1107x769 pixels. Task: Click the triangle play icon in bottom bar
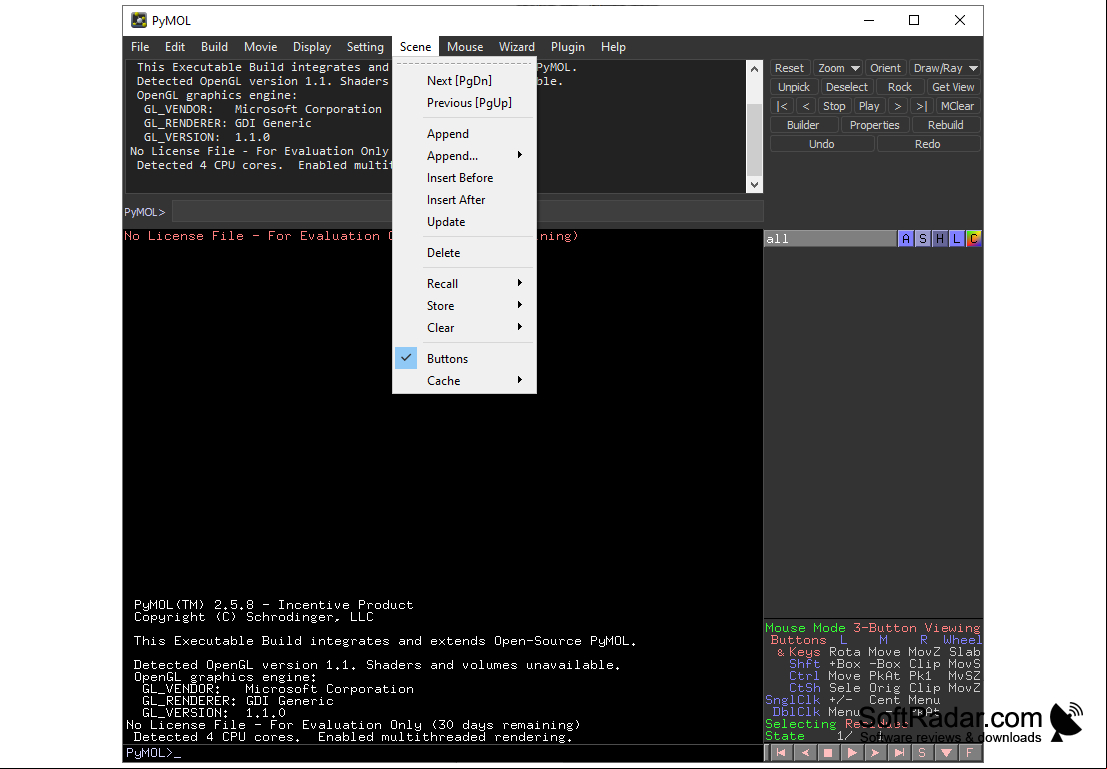coord(851,753)
